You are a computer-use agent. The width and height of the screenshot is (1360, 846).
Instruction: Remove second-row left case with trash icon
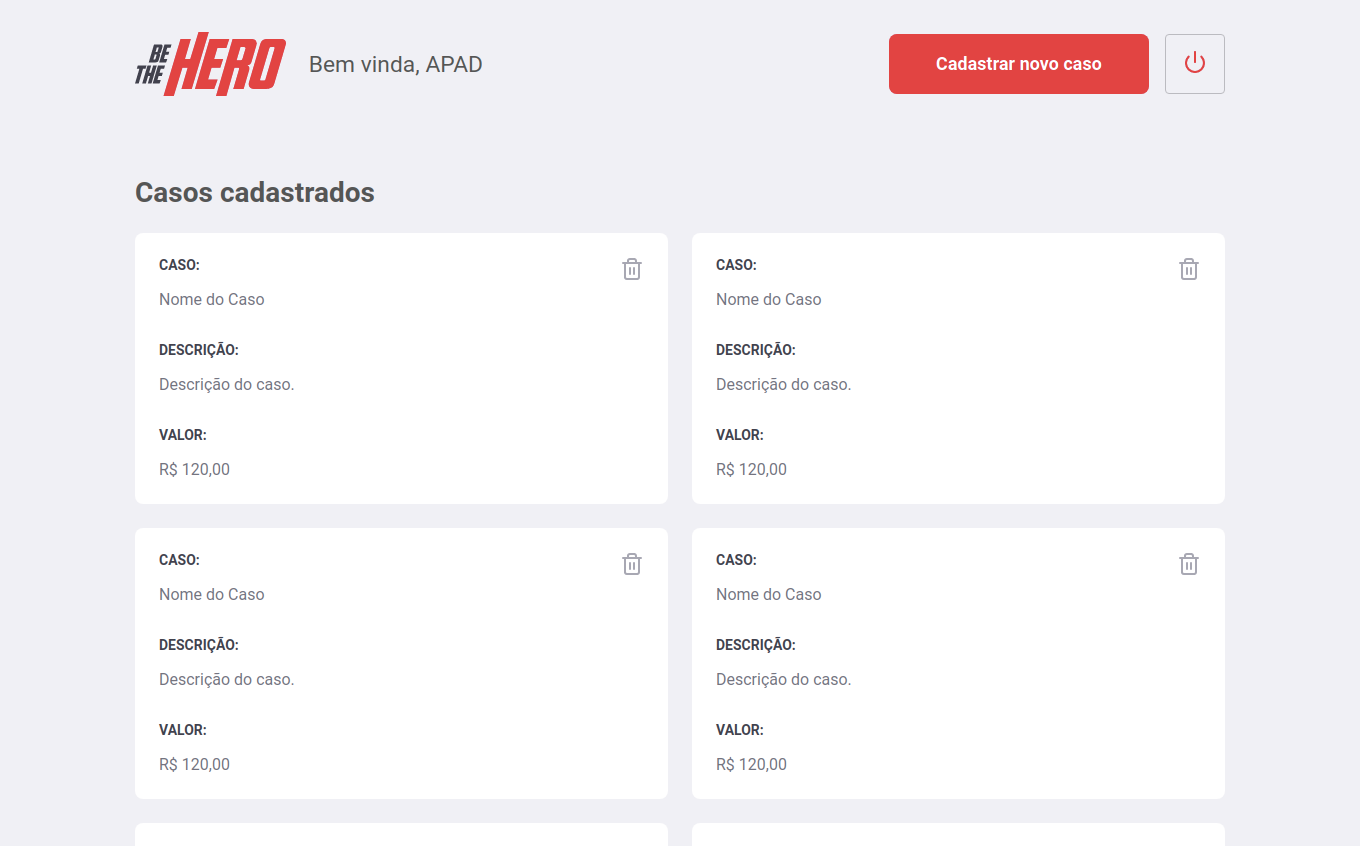(x=632, y=564)
